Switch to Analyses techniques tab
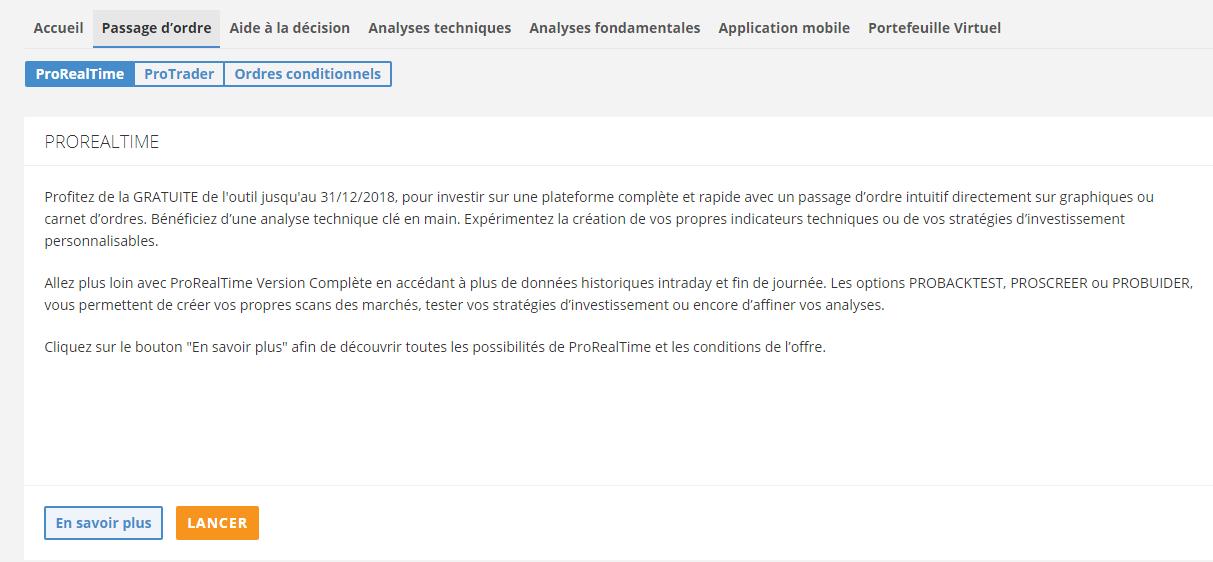The image size is (1213, 562). click(x=439, y=28)
